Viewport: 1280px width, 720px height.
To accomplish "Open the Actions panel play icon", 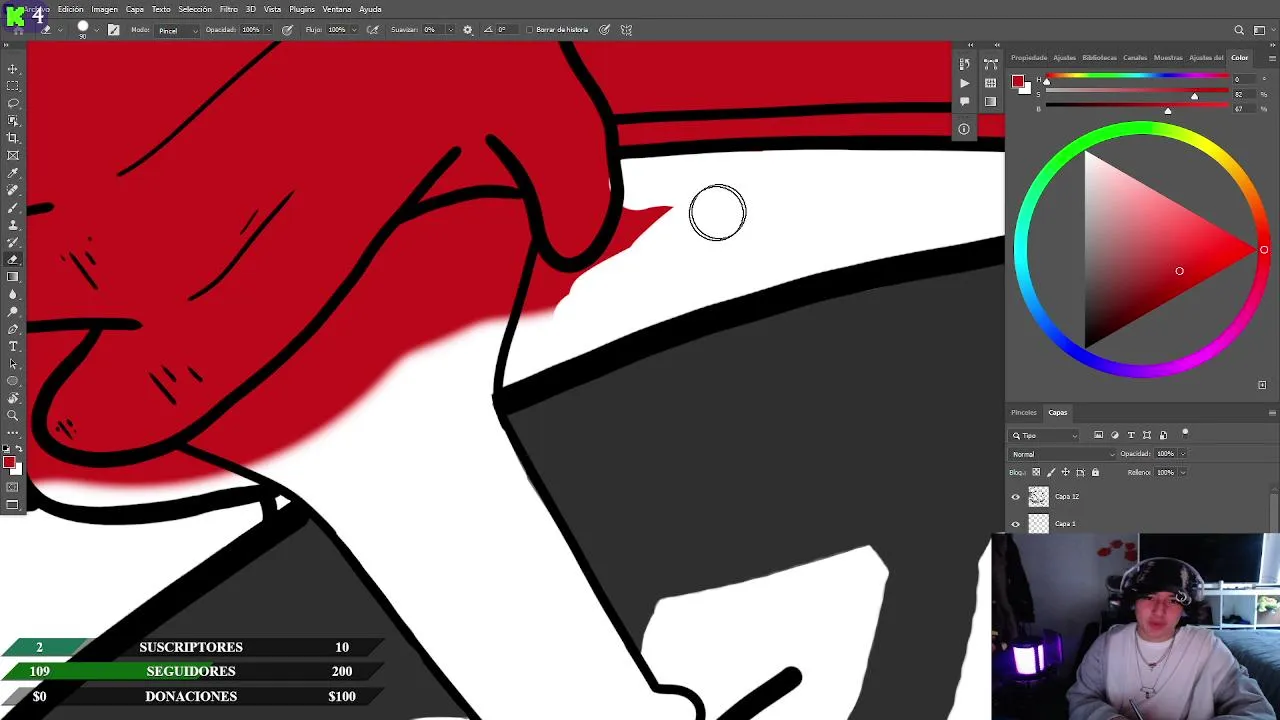I will click(964, 83).
